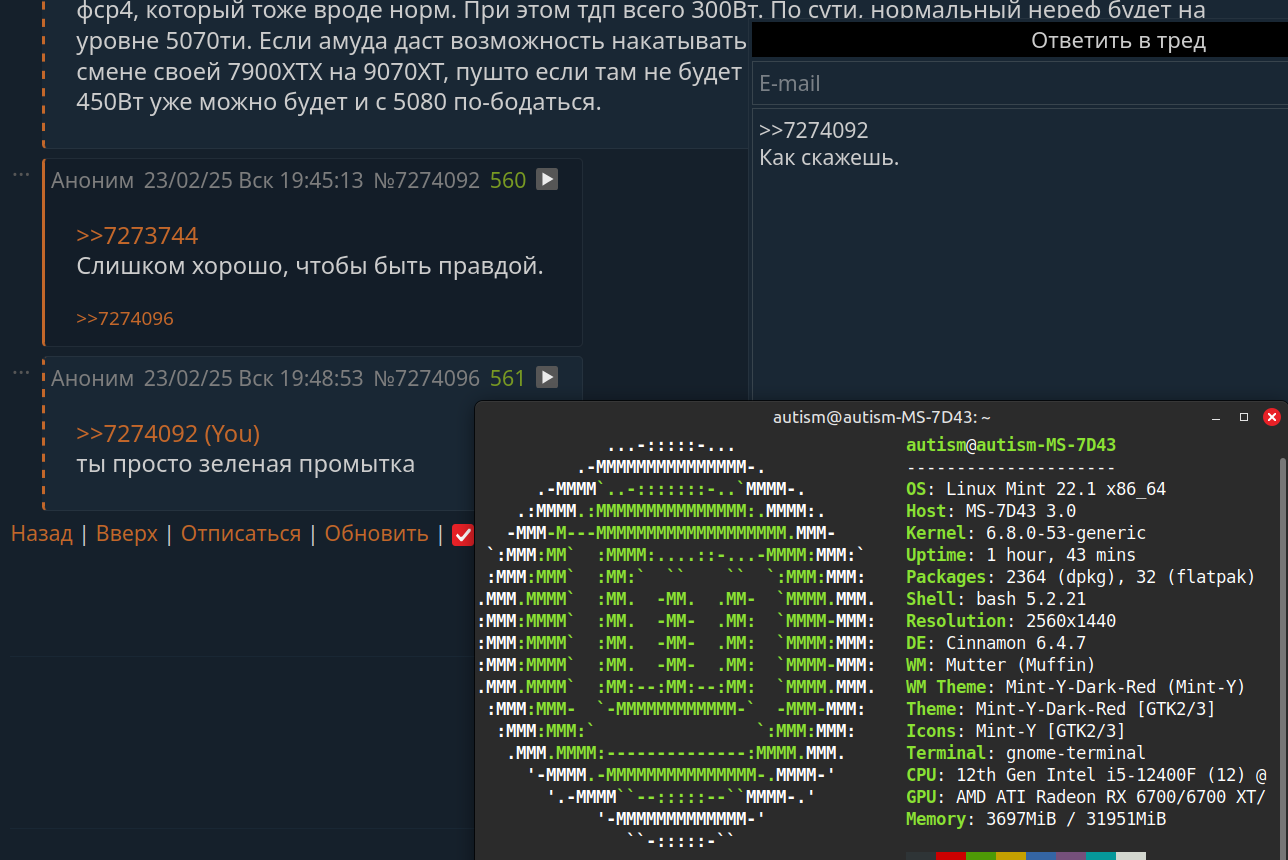1288x860 pixels.
Task: Click the line 450Вт уже можно будет и с 5080
Action: 339,101
